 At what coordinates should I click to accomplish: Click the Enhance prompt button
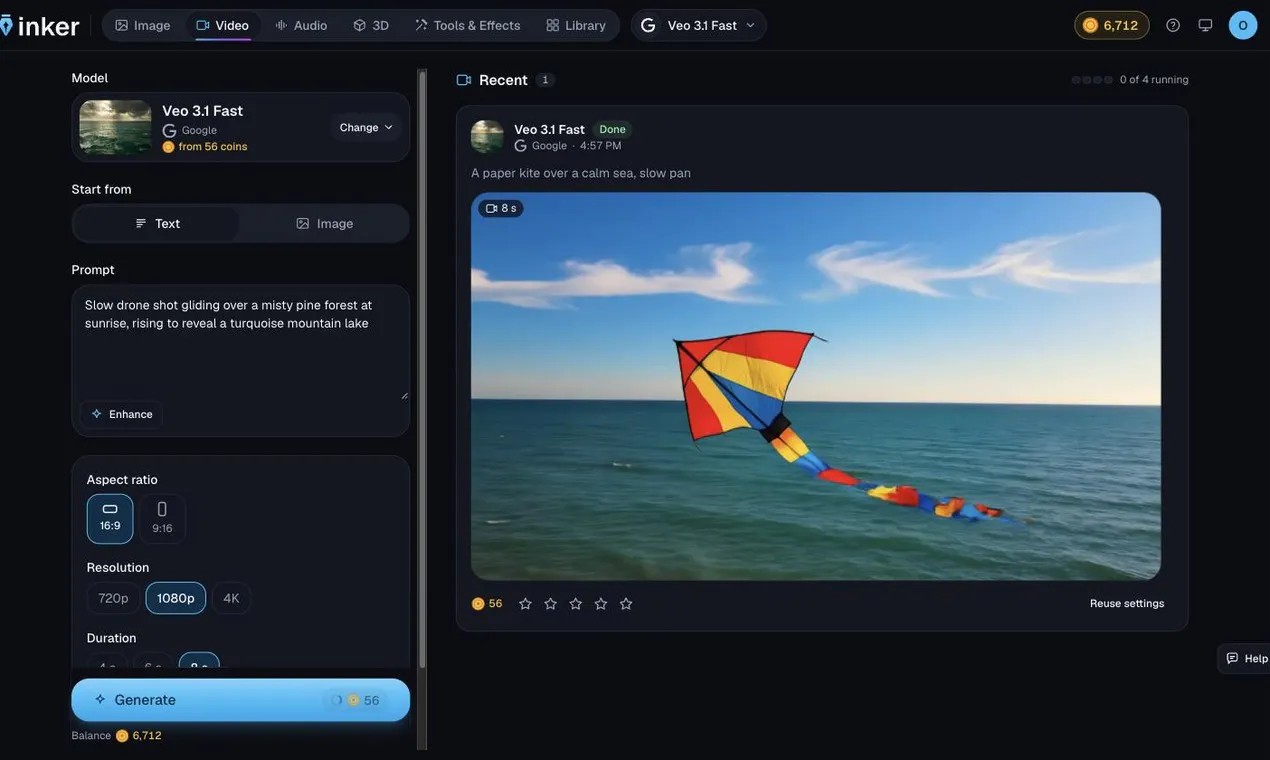click(121, 414)
